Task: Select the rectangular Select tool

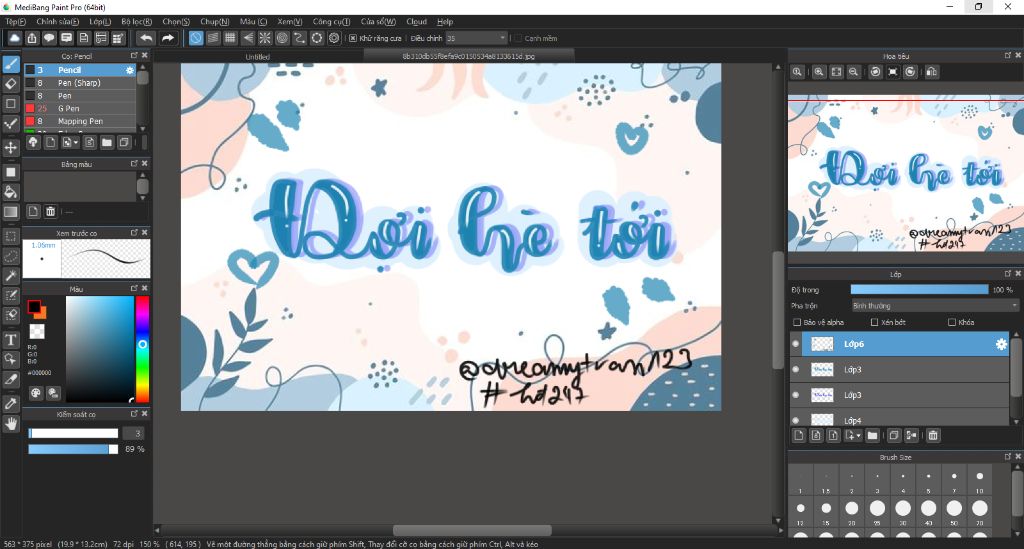Action: [x=10, y=236]
